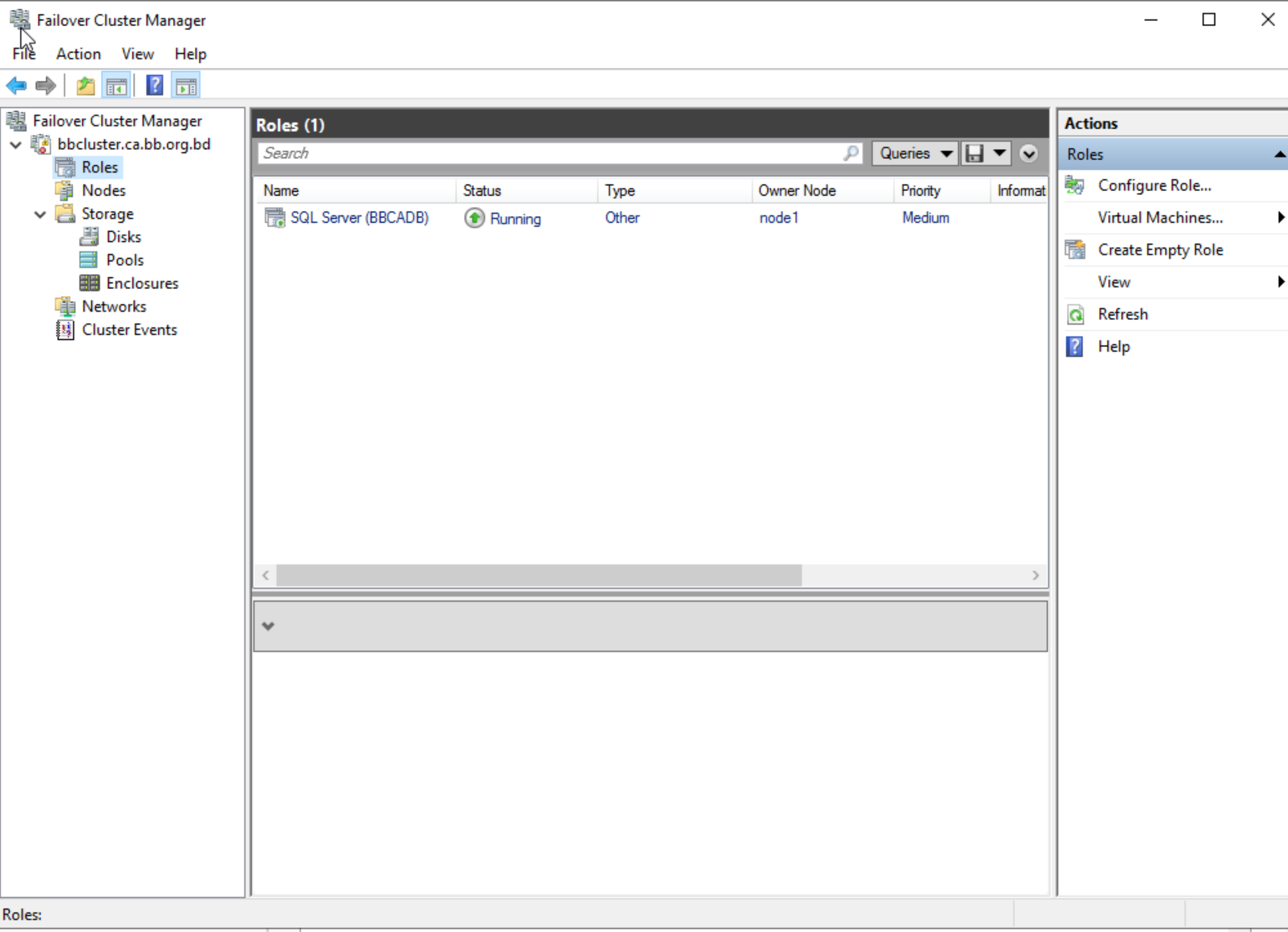The image size is (1288, 932).
Task: Click the Forward arrow toolbar icon
Action: coord(45,86)
